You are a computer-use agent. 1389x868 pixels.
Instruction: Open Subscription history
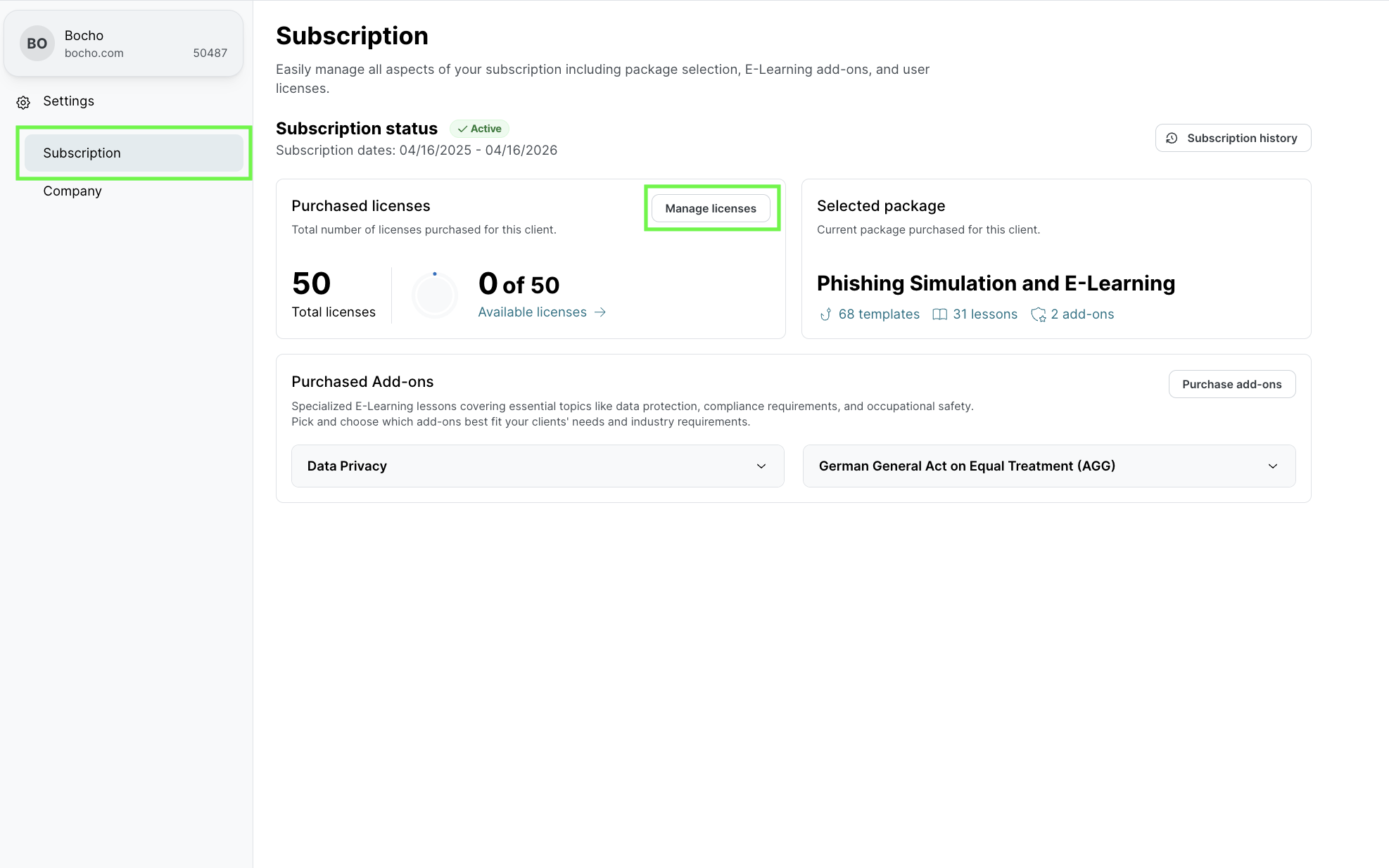(x=1233, y=139)
